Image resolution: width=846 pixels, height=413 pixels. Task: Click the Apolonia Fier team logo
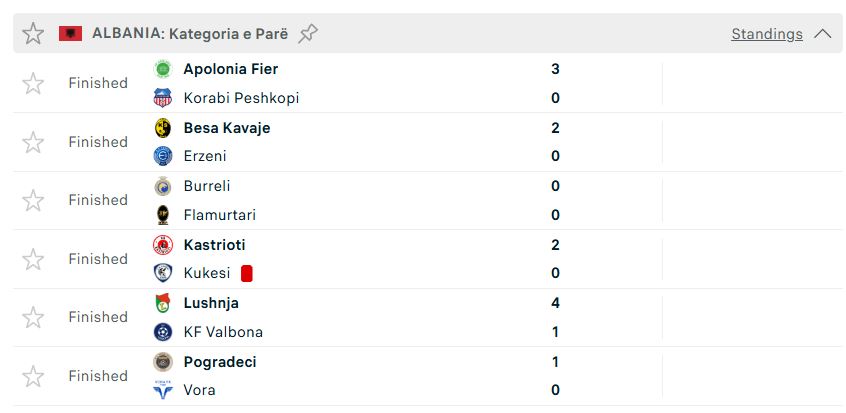coord(162,69)
